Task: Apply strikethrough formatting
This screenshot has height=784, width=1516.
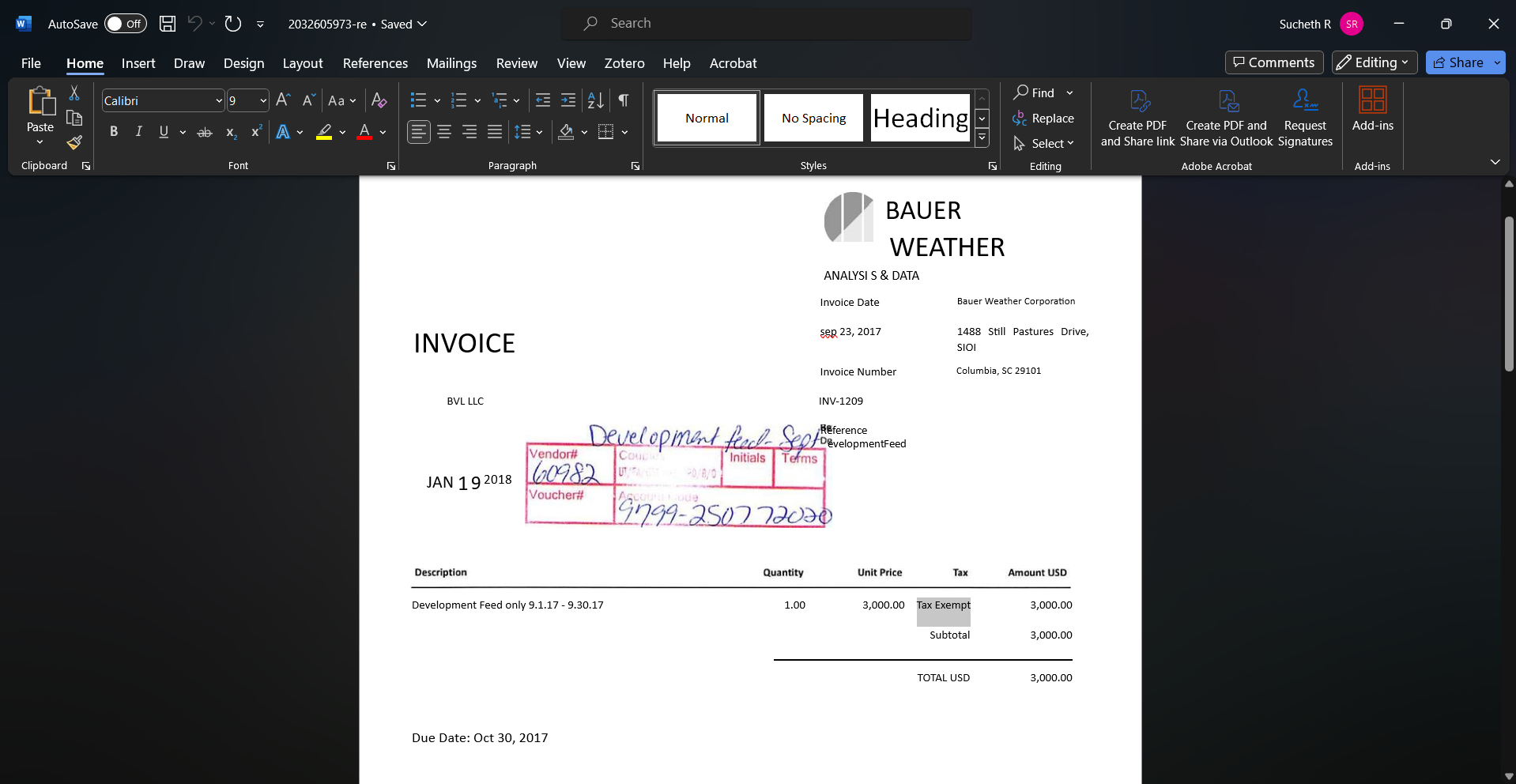Action: point(204,132)
